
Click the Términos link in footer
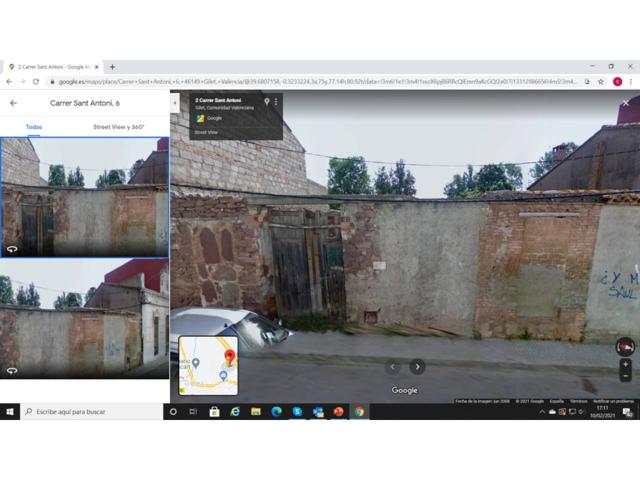point(578,401)
